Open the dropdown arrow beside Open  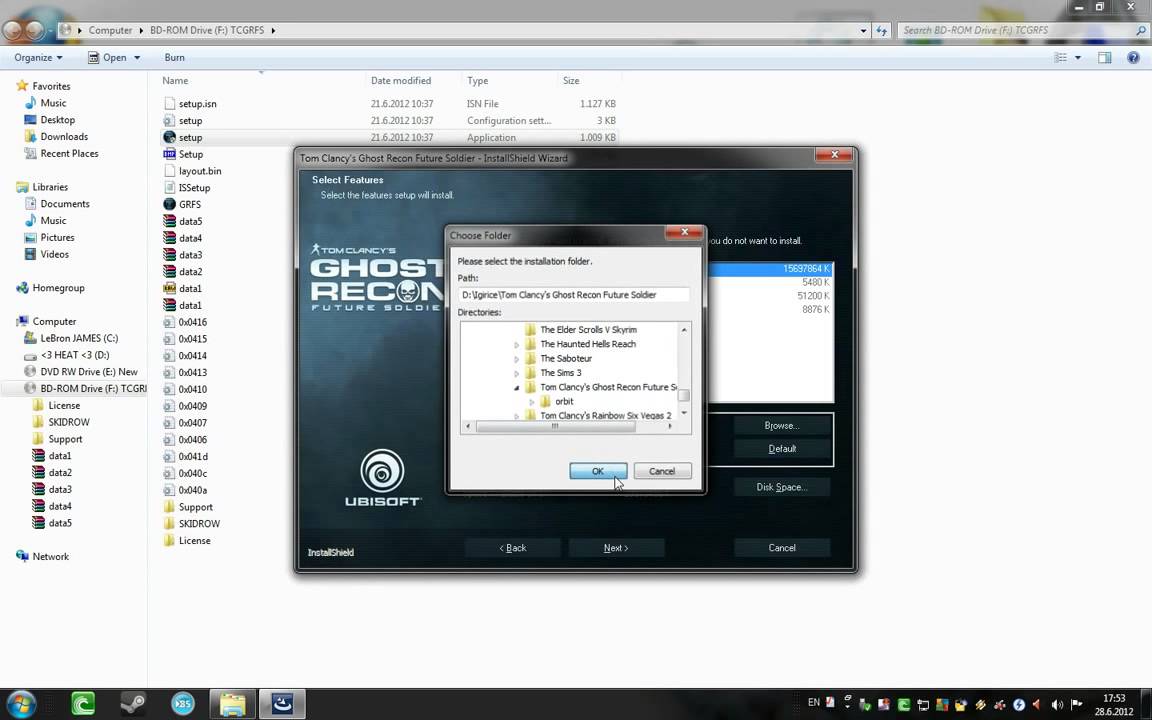[x=137, y=57]
